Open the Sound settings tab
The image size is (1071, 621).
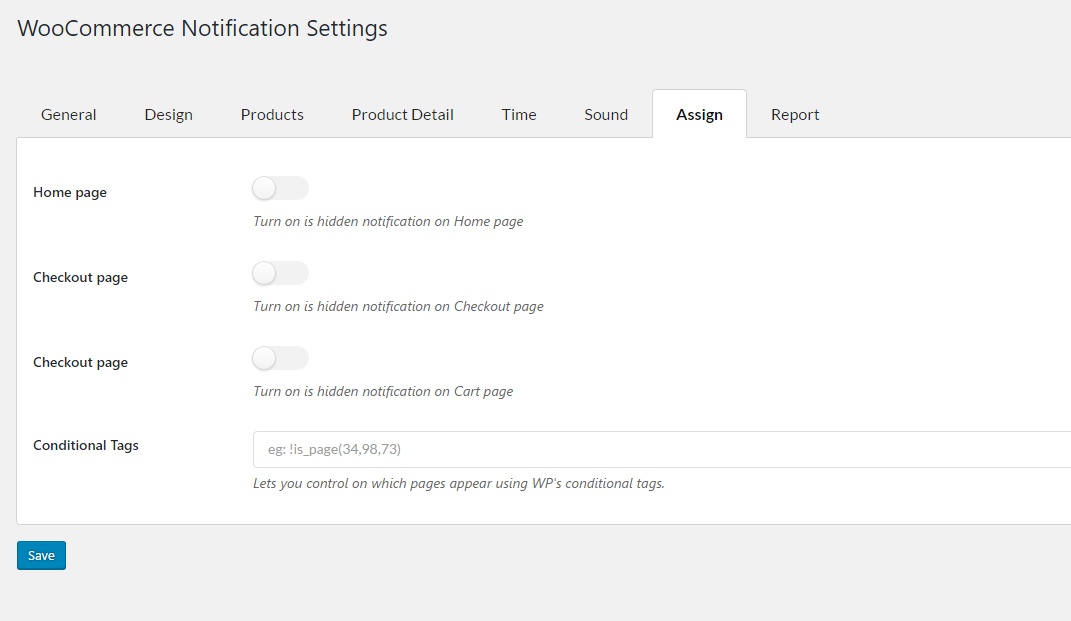[605, 114]
